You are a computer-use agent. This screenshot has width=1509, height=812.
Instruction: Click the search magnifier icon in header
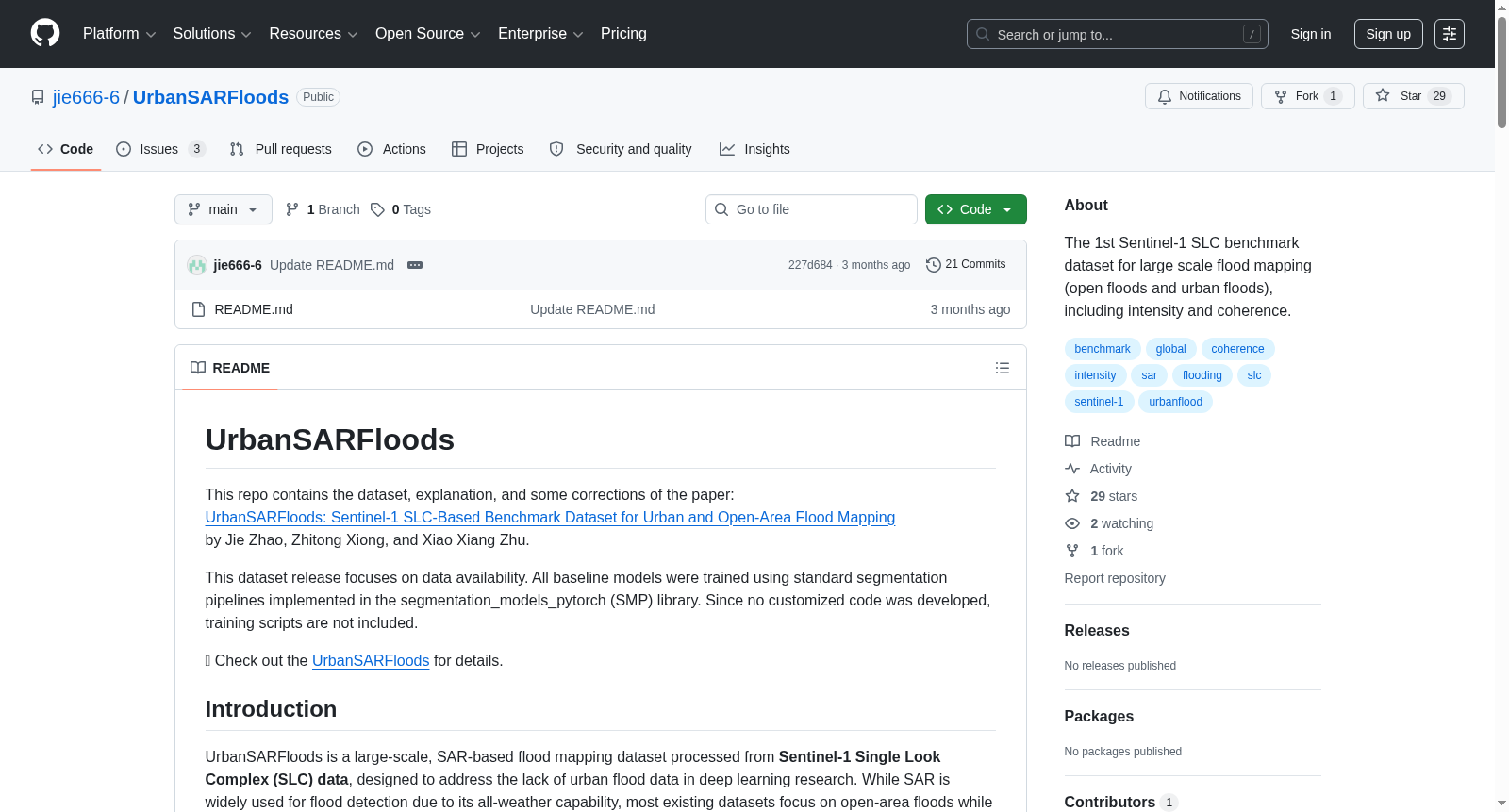pos(983,34)
